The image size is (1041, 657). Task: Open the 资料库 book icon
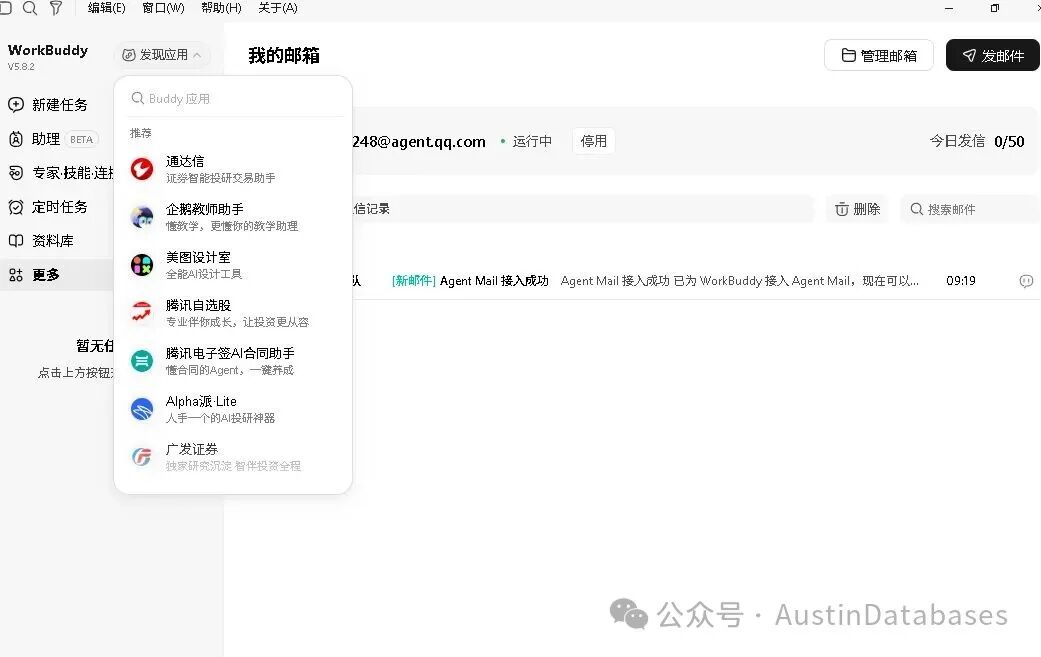click(16, 240)
